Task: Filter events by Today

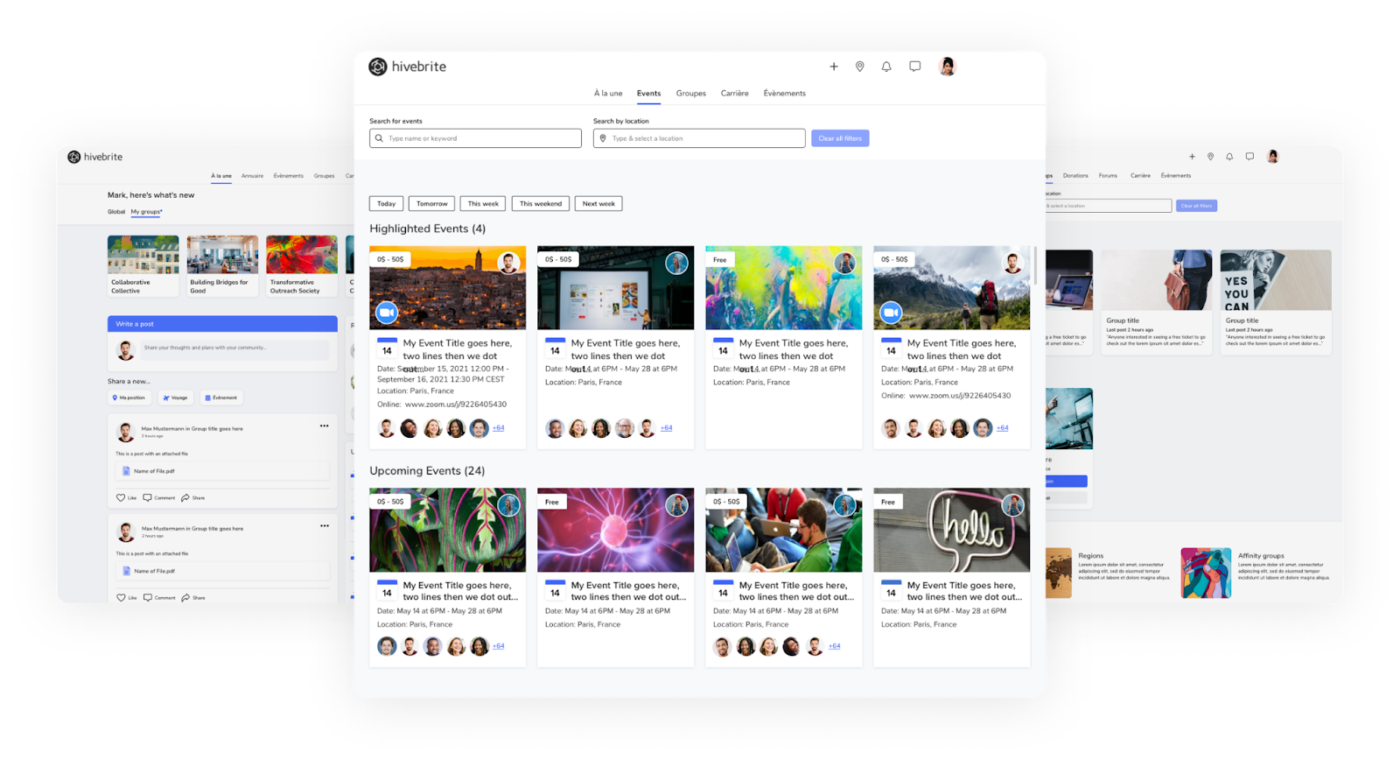Action: (386, 204)
